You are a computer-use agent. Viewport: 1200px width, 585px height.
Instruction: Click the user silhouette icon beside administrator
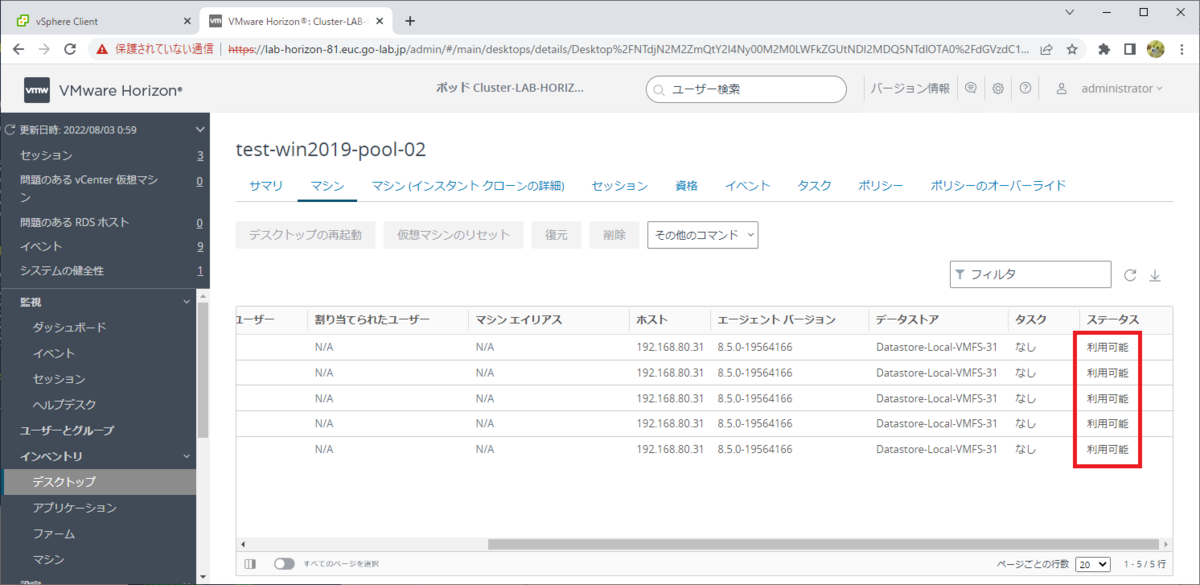(1062, 88)
